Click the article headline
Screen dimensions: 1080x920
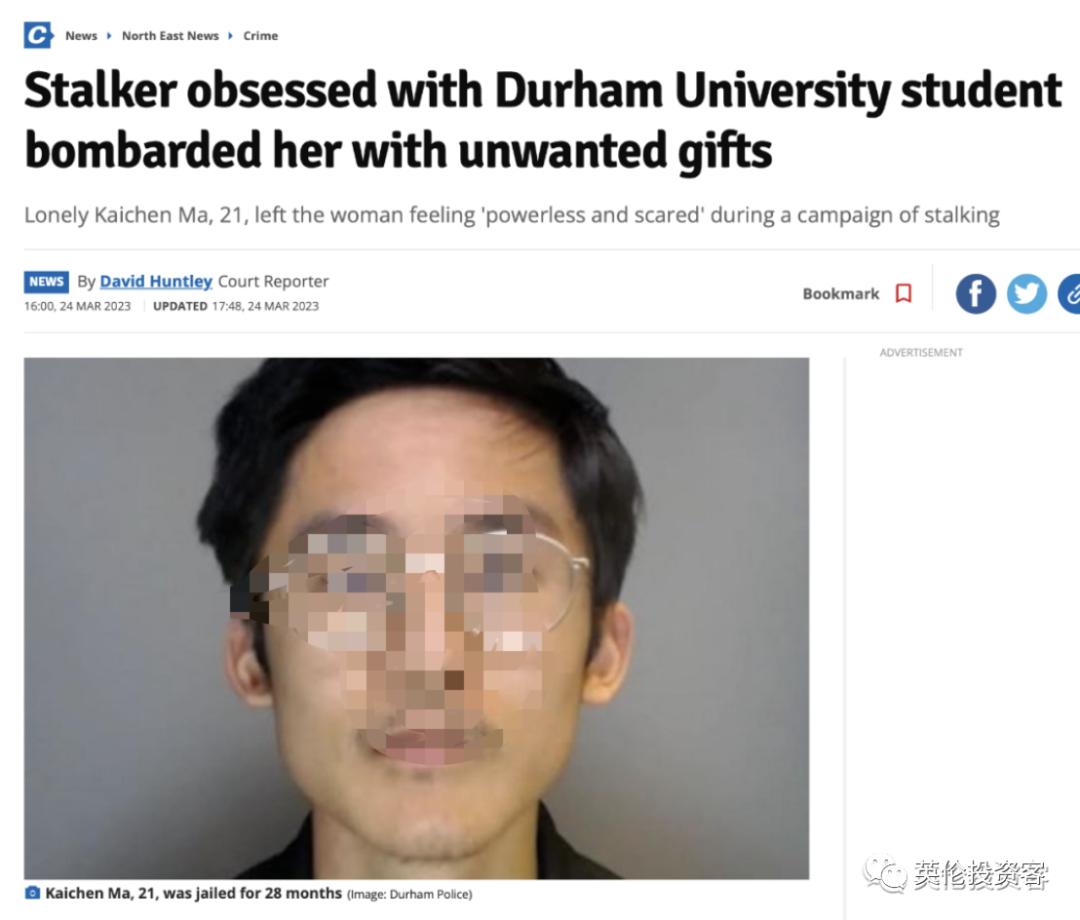543,120
